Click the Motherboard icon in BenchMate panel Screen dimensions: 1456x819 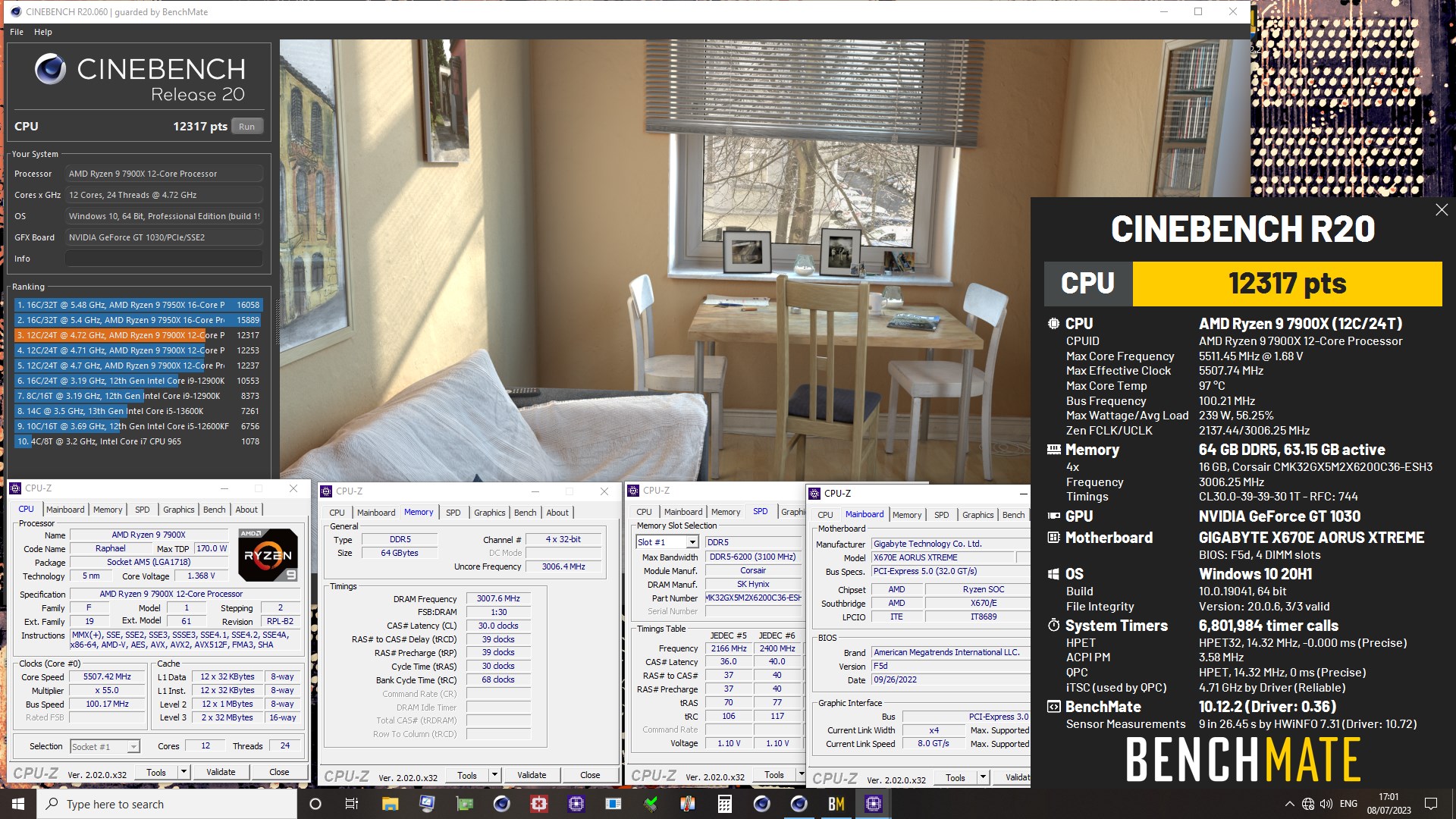coord(1053,538)
